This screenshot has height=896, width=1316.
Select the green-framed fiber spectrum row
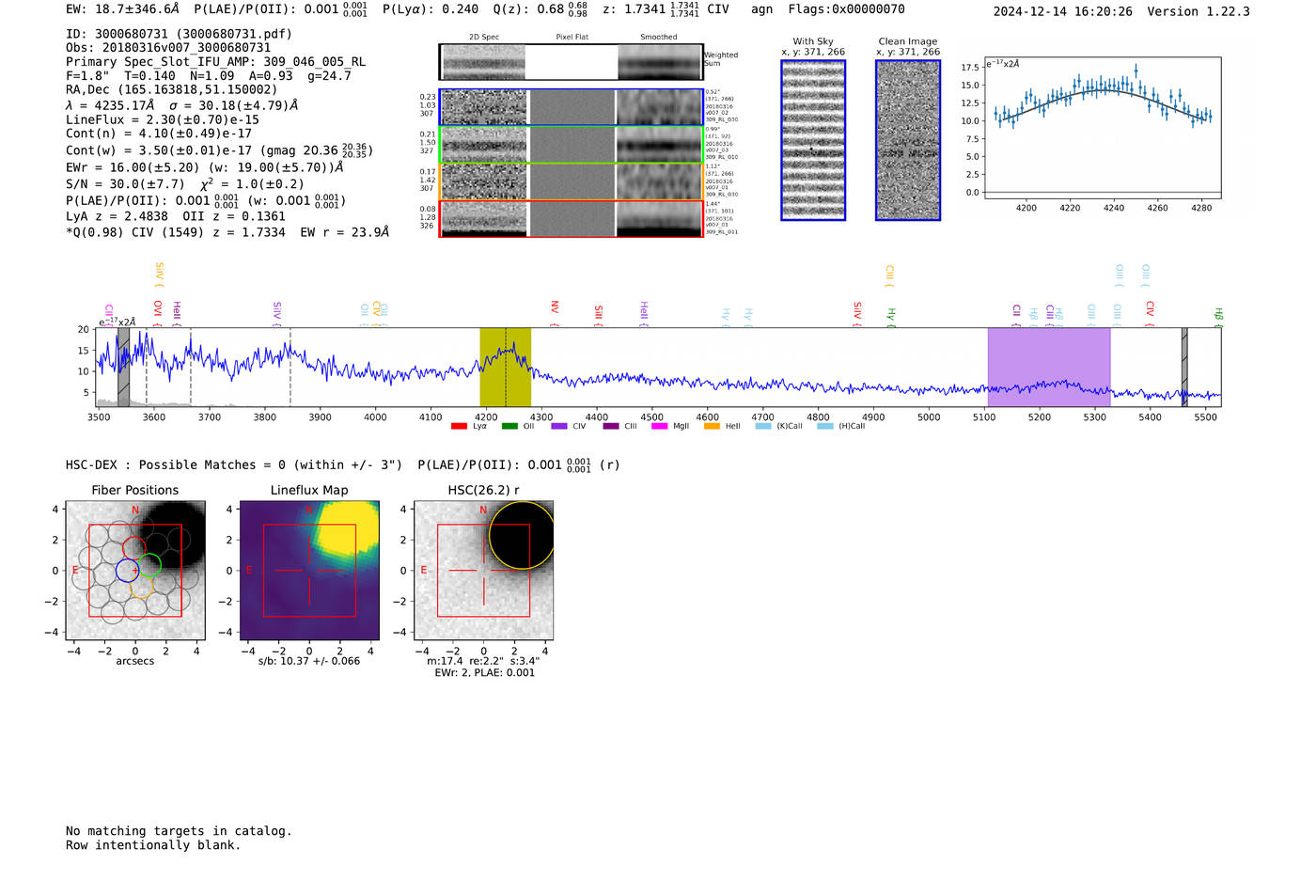pos(572,145)
